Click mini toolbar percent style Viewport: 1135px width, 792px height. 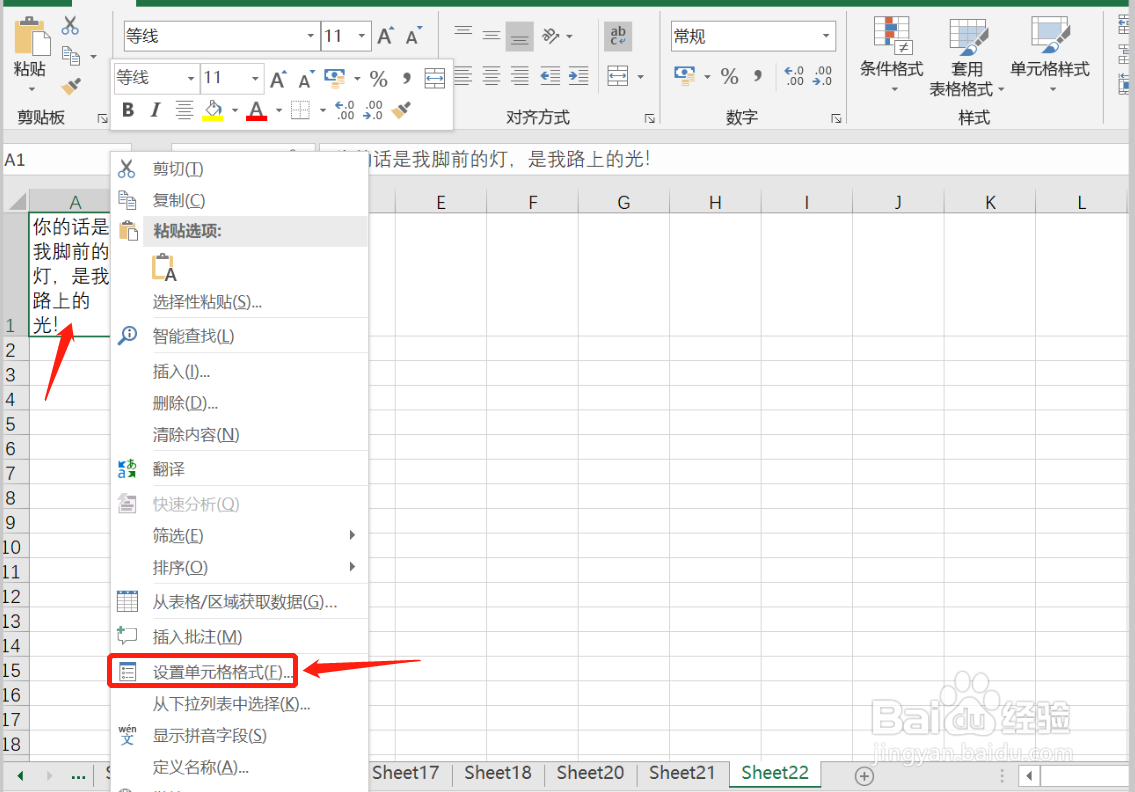[379, 78]
